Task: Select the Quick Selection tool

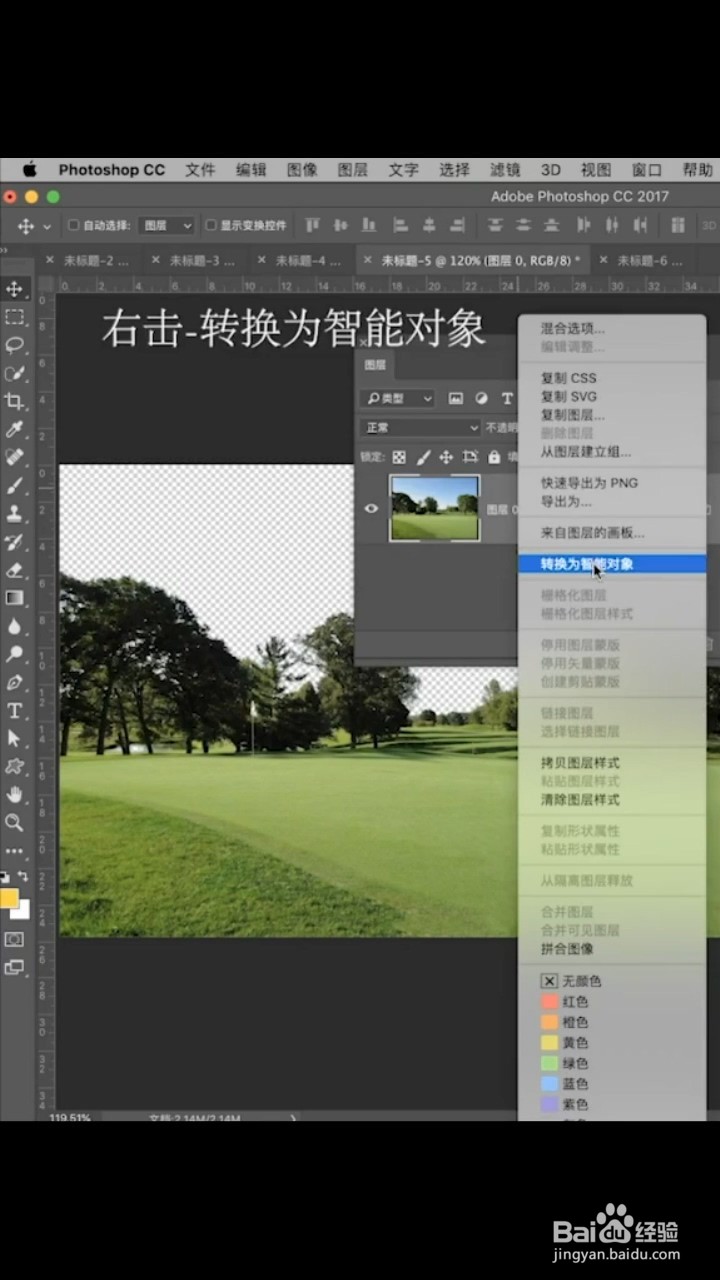Action: 14,373
